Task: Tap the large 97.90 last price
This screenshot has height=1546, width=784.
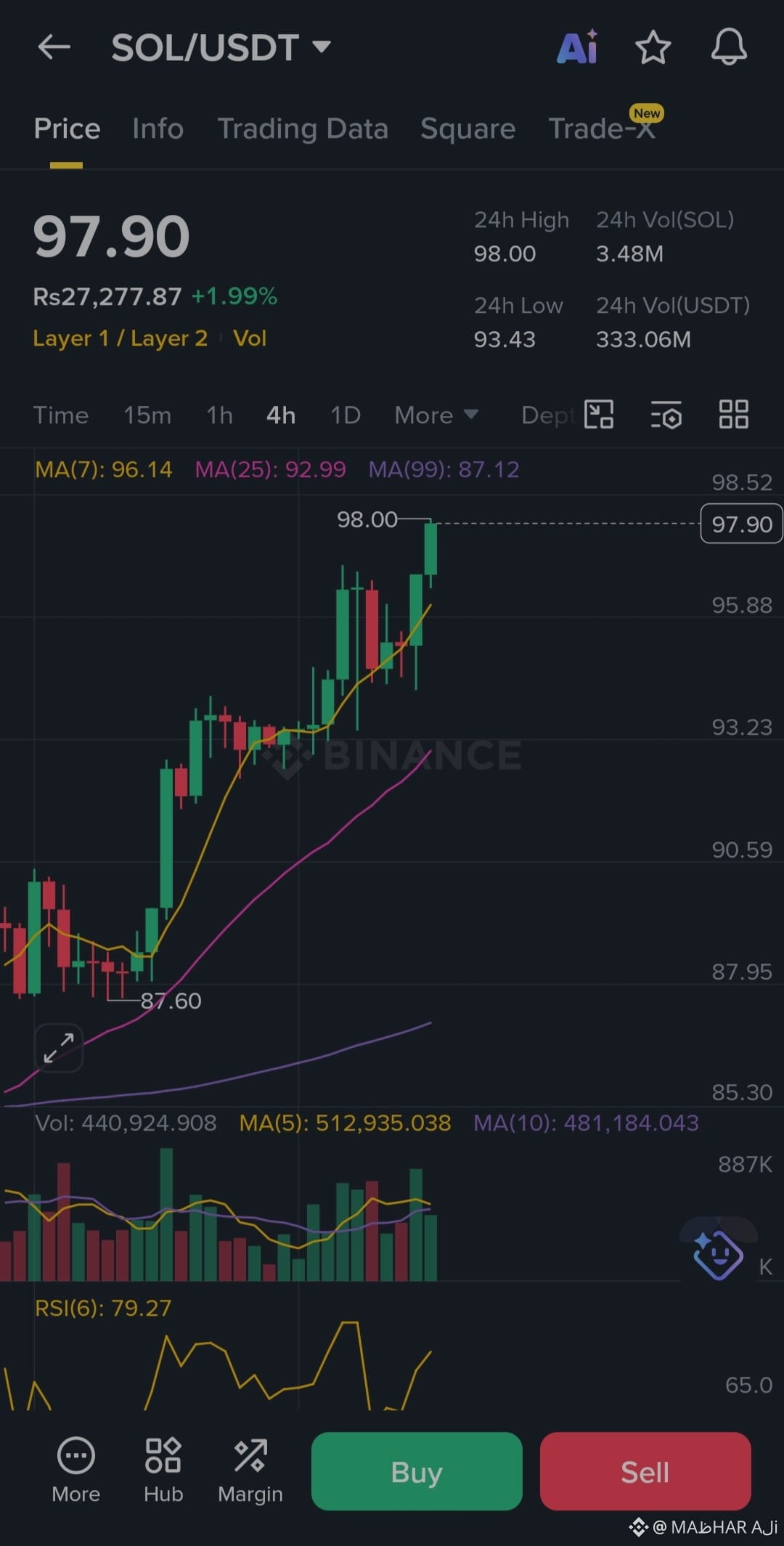Action: pyautogui.click(x=112, y=237)
